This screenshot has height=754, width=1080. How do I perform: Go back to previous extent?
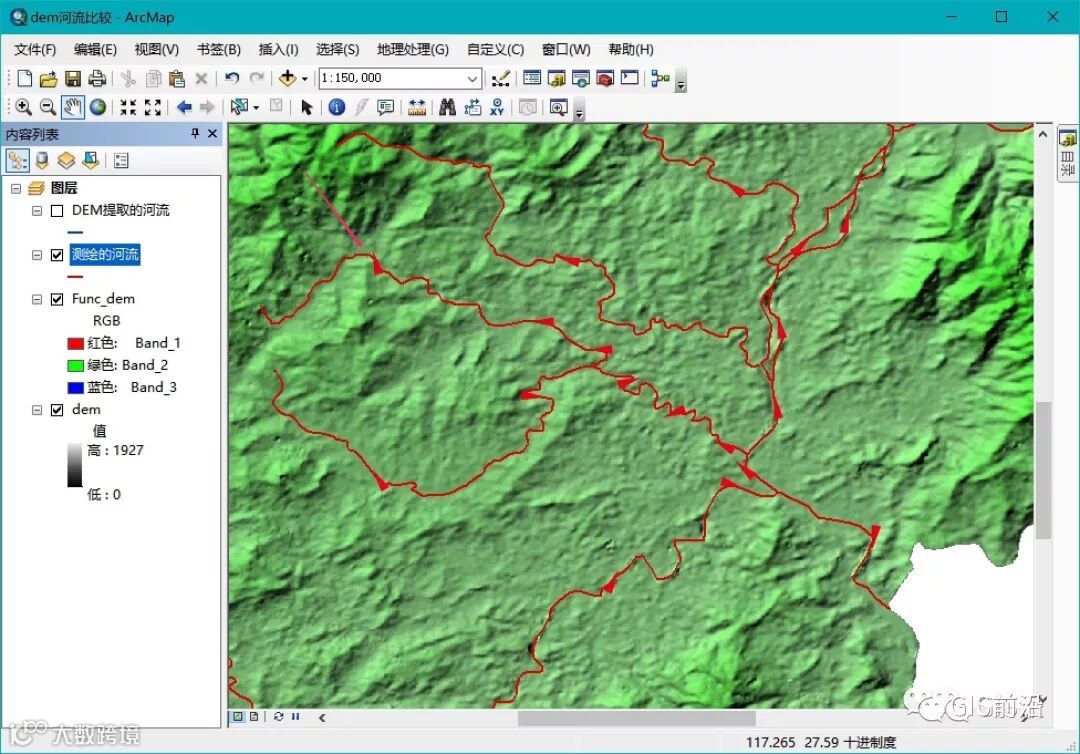pyautogui.click(x=184, y=107)
